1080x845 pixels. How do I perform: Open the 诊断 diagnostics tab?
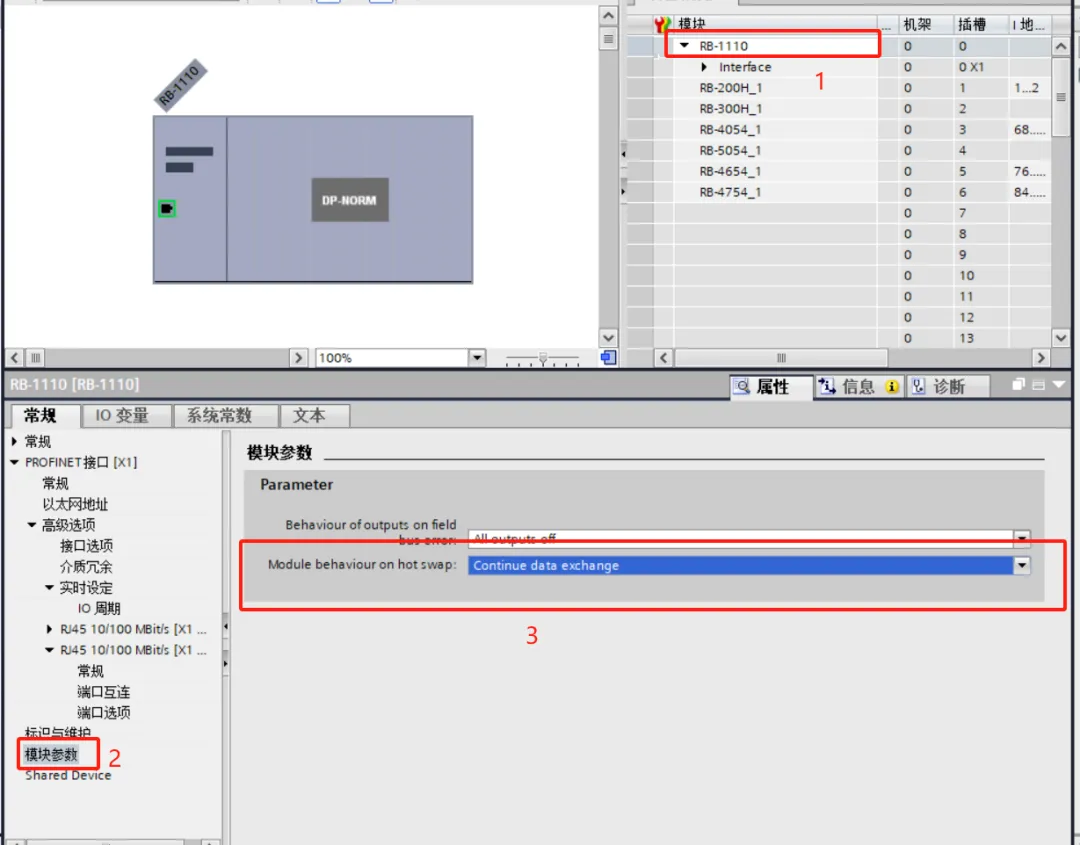(x=938, y=387)
